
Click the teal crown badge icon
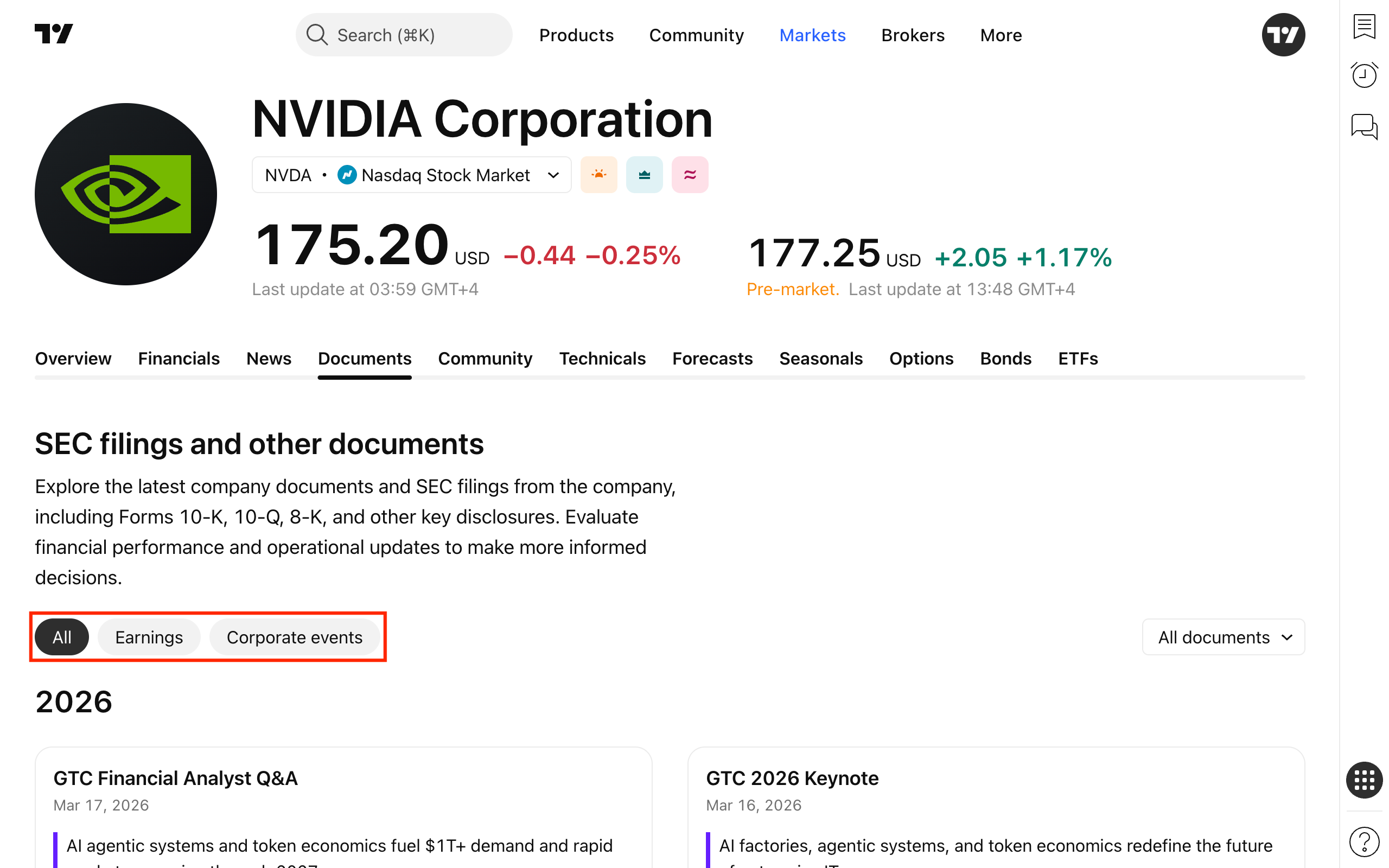coord(644,175)
